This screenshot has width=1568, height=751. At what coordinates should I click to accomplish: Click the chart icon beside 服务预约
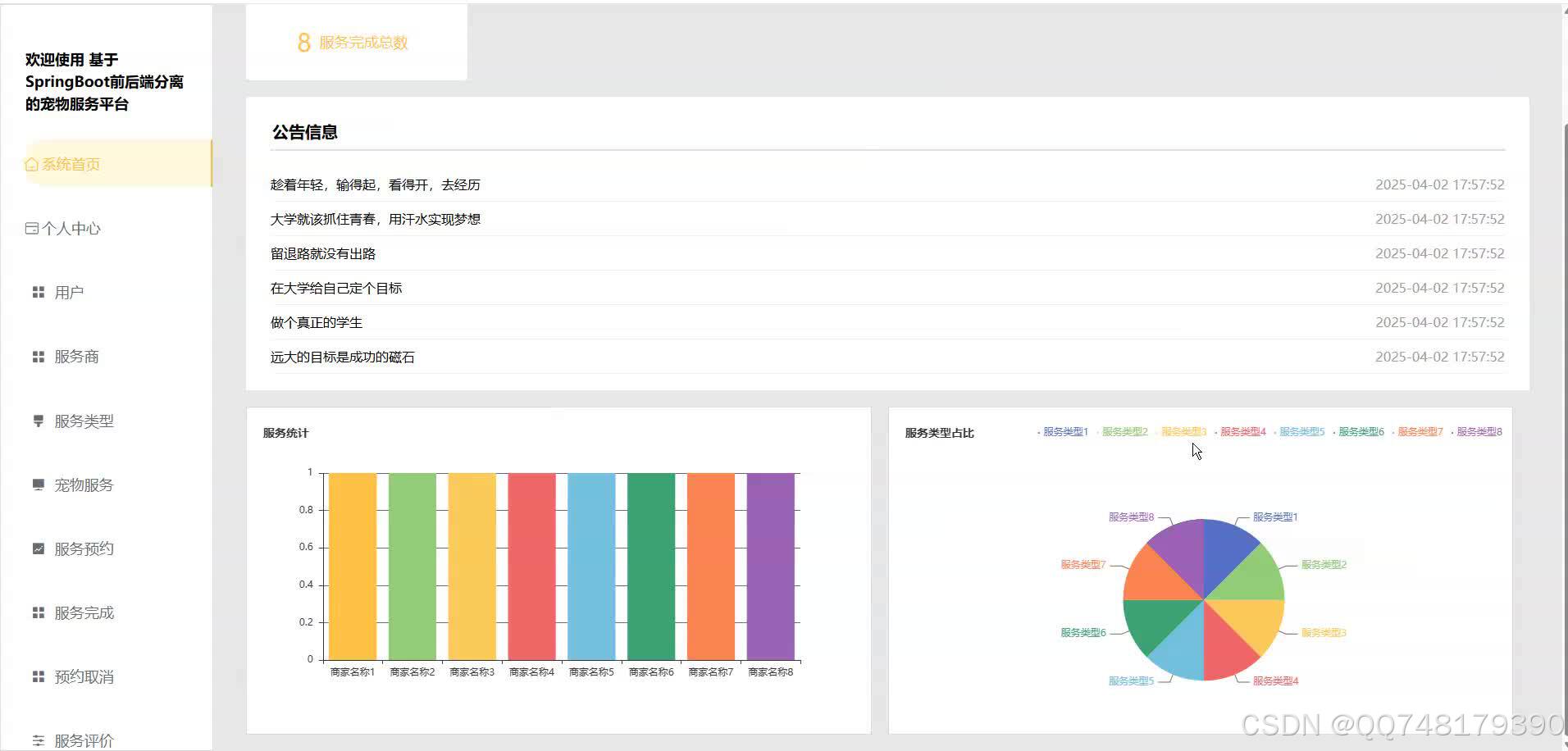[x=38, y=548]
